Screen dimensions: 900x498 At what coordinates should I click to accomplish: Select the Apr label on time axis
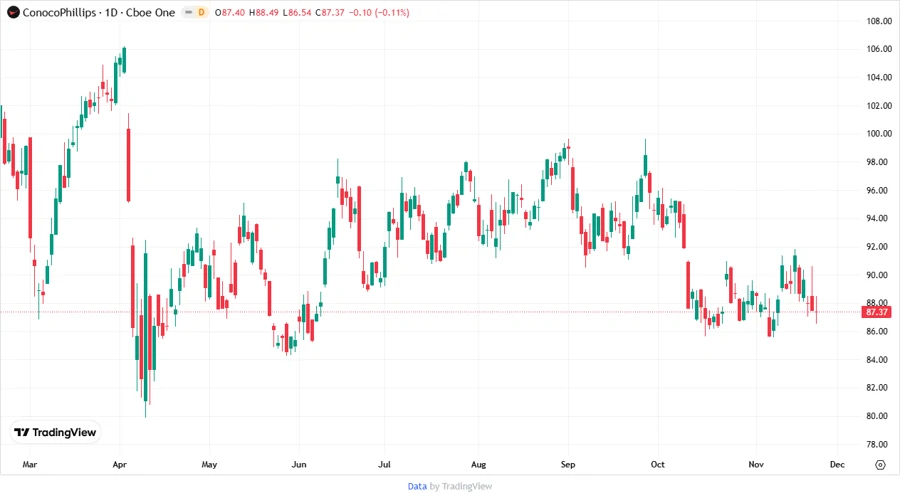tap(119, 465)
